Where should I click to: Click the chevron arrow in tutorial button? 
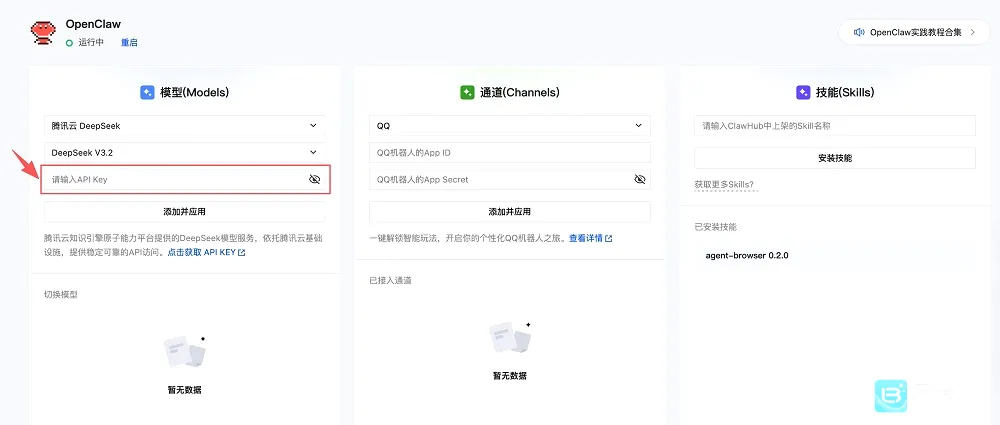(x=973, y=32)
